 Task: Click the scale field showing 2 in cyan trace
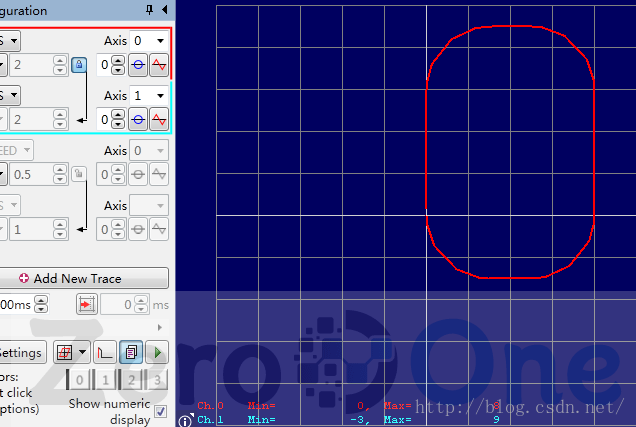(x=32, y=120)
